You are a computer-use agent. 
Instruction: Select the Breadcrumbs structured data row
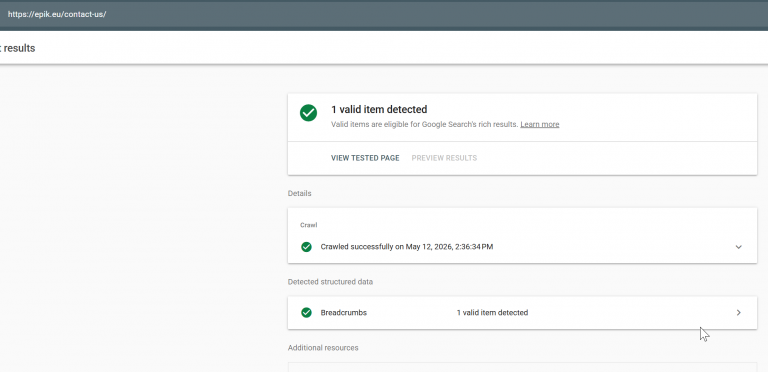pos(522,312)
